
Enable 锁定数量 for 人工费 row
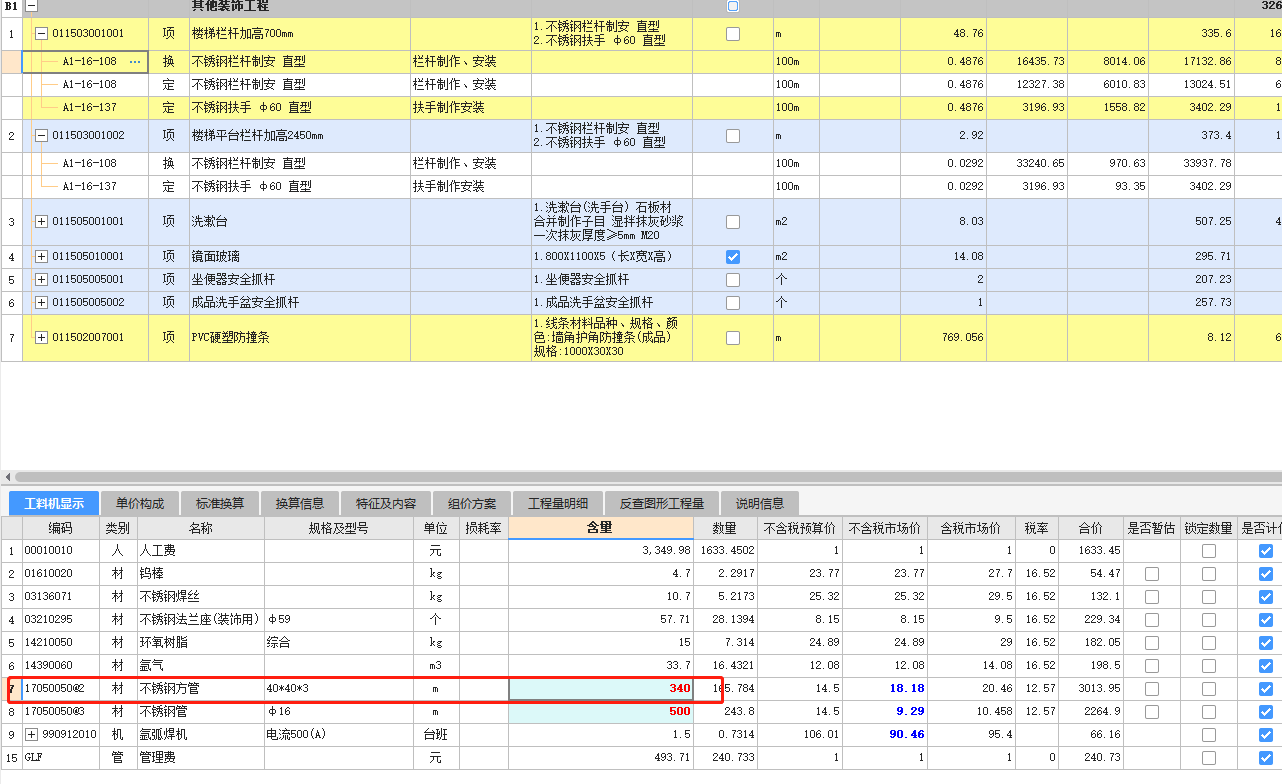(1209, 551)
